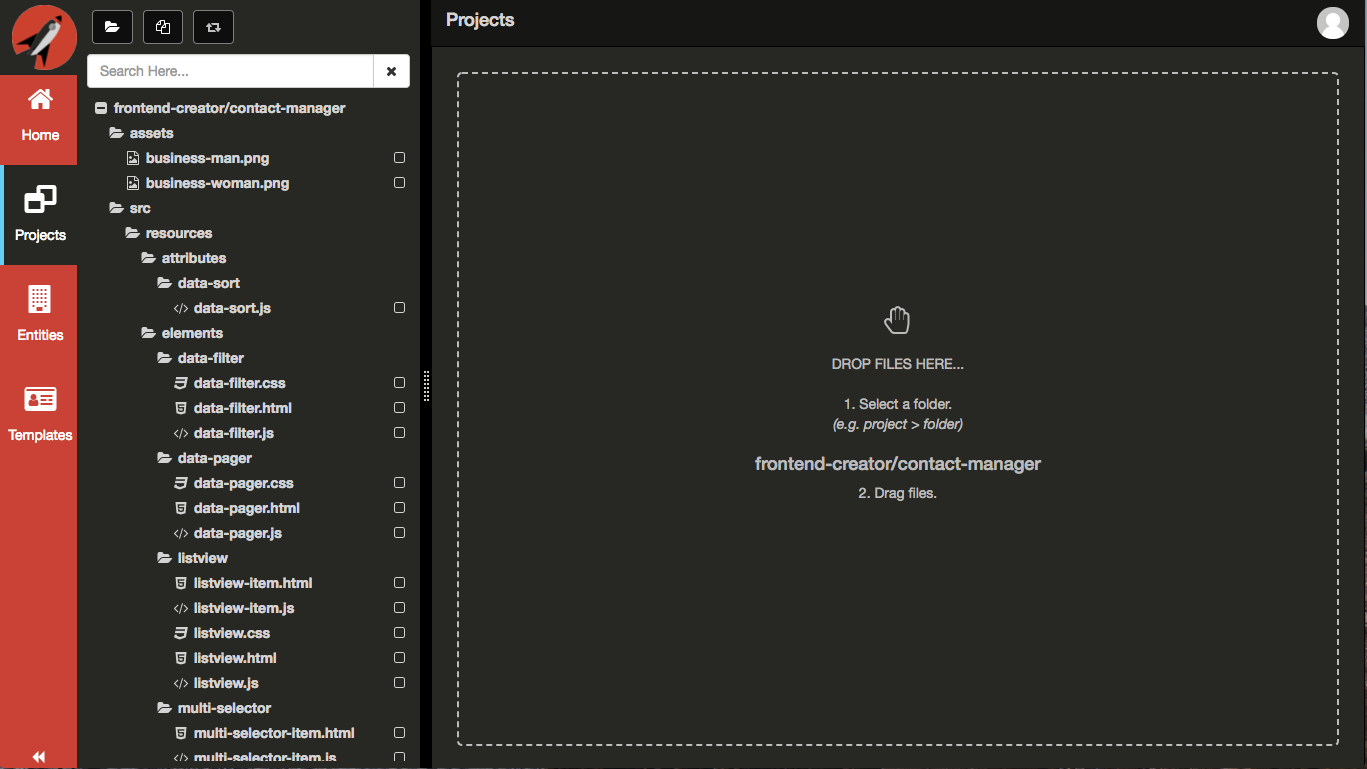Click HTML icon of data-filter.html

point(181,408)
